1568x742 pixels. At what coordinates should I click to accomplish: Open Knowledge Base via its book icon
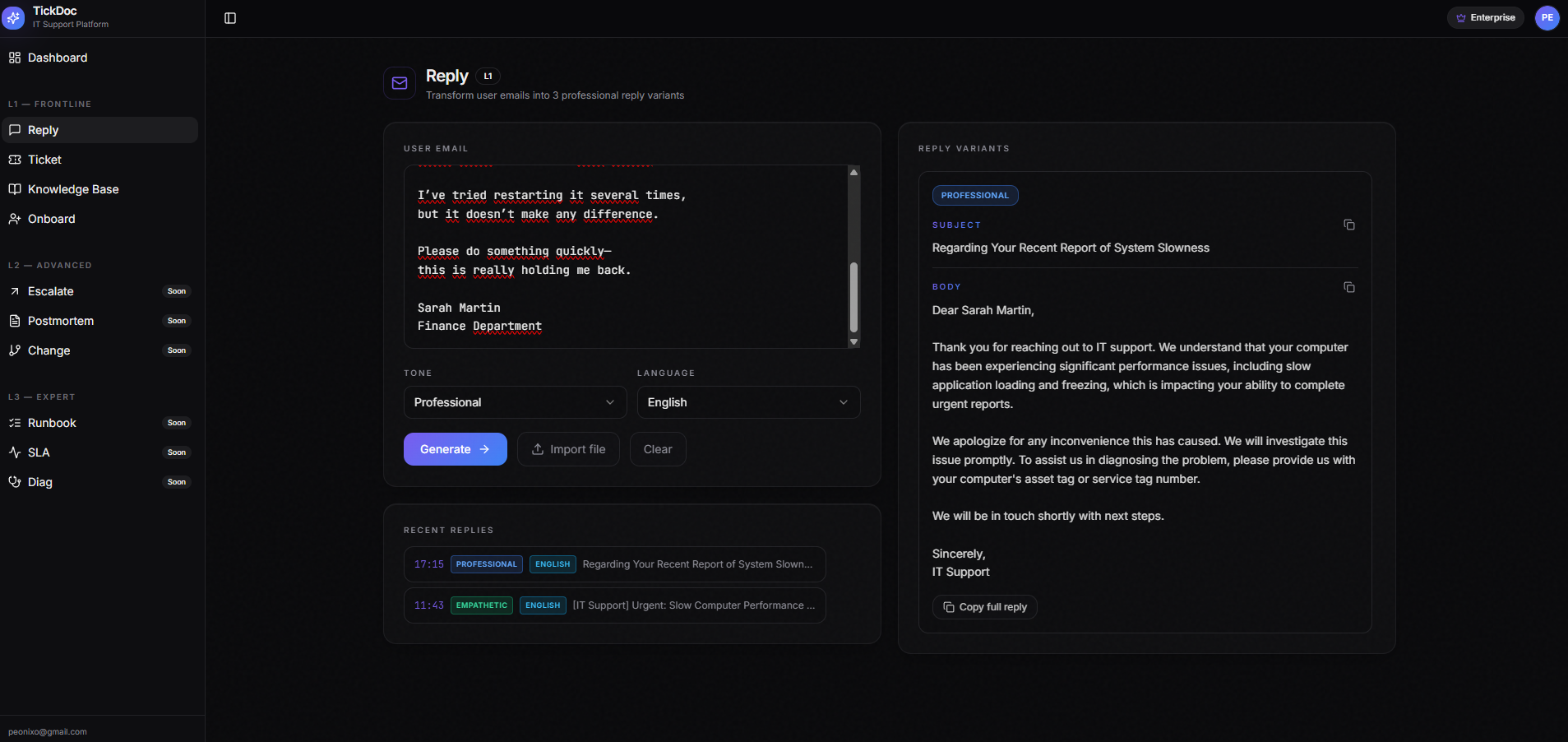(15, 189)
